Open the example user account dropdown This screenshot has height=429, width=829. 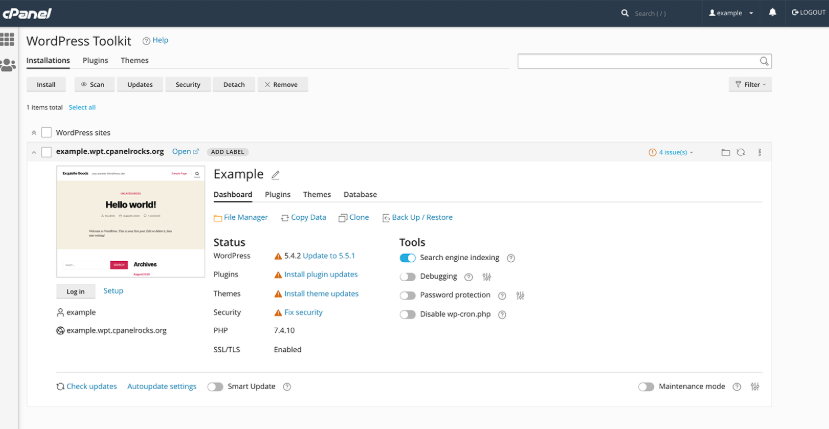[x=731, y=13]
